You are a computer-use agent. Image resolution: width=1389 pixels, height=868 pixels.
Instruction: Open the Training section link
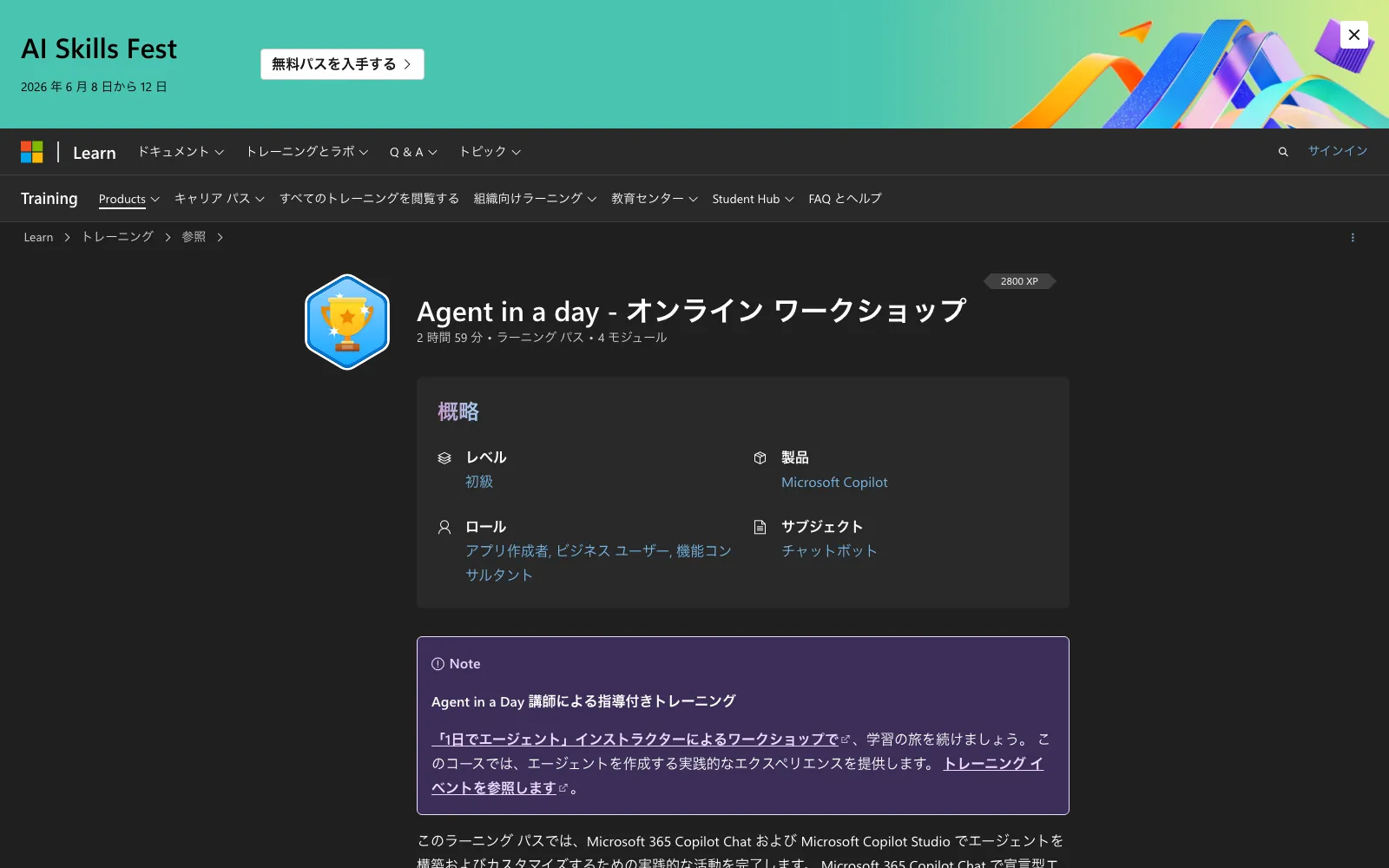[49, 199]
